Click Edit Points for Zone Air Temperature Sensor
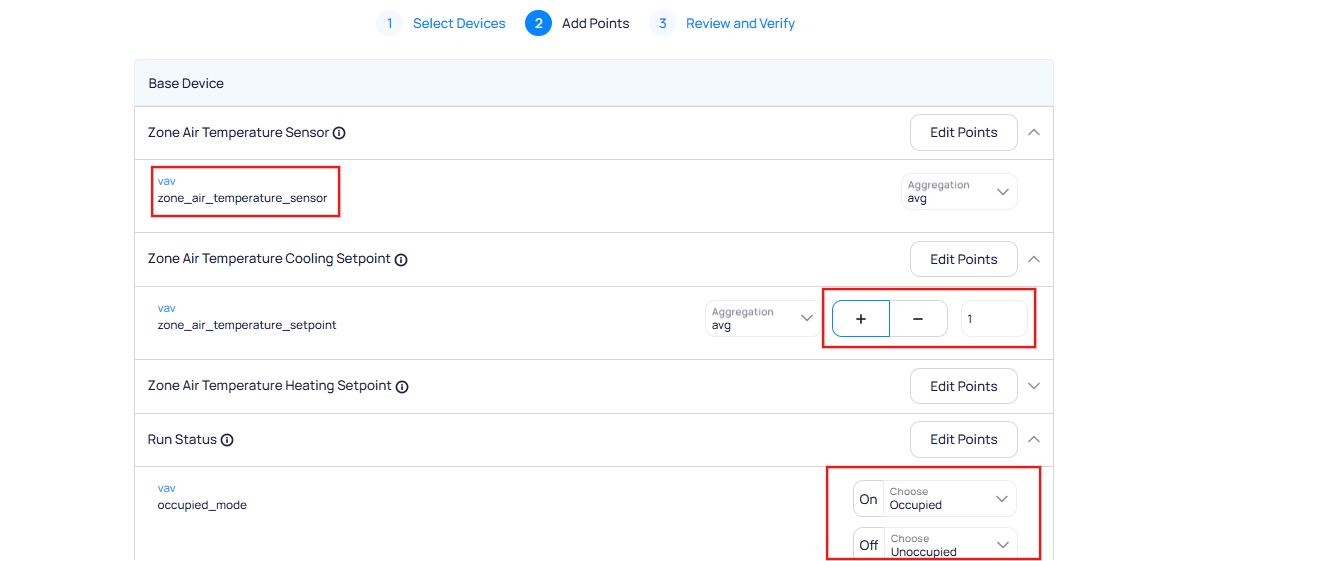The height and width of the screenshot is (561, 1338). pos(963,132)
